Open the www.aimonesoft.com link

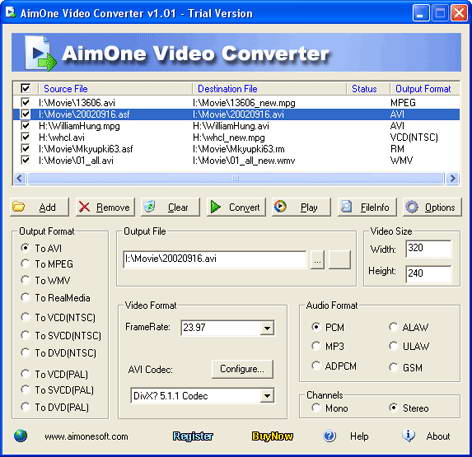(x=86, y=436)
